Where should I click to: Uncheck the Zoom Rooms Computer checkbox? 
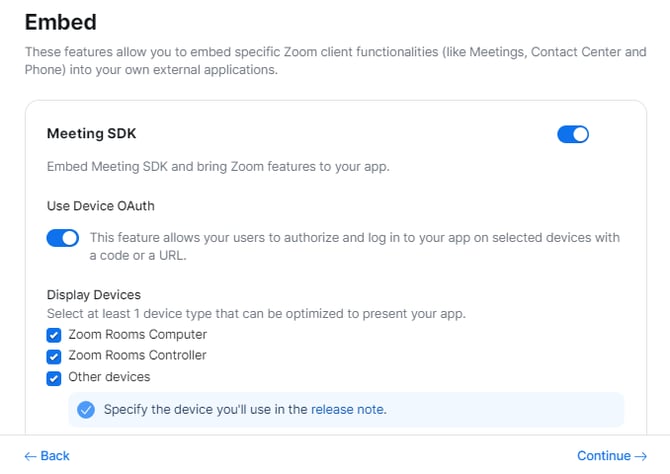pos(54,335)
